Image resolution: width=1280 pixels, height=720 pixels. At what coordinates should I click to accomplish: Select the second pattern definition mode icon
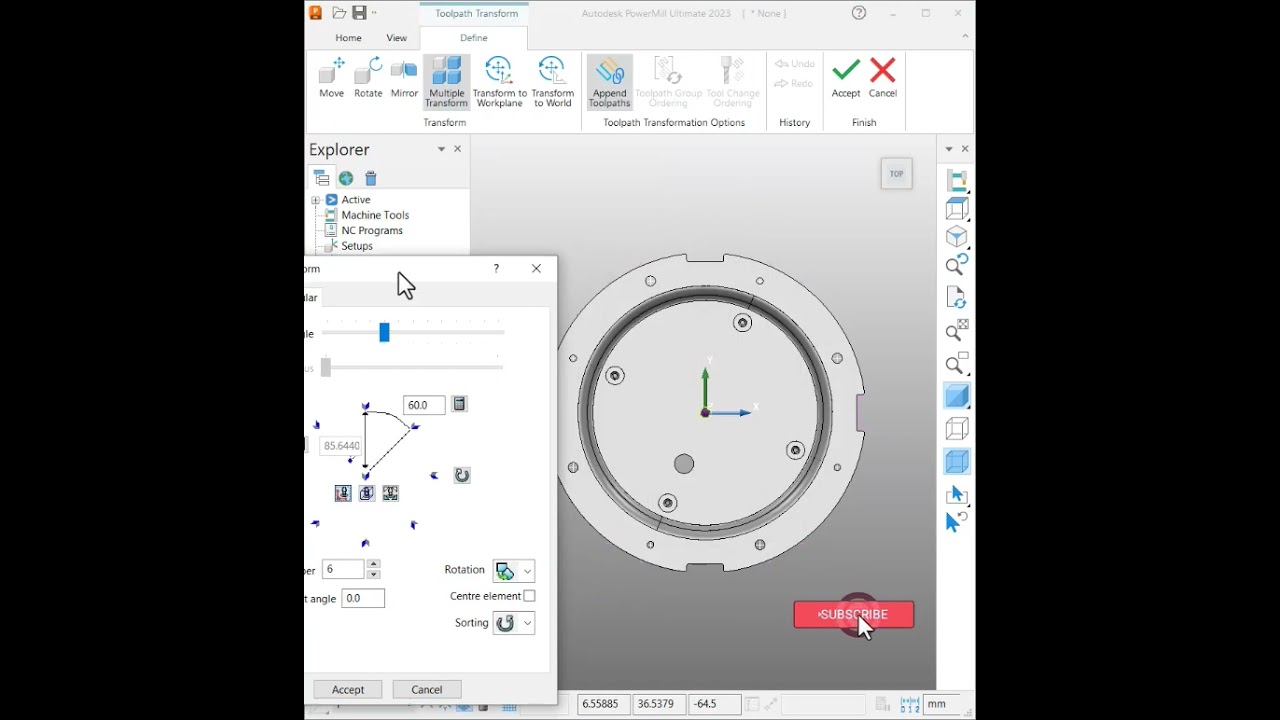[367, 493]
